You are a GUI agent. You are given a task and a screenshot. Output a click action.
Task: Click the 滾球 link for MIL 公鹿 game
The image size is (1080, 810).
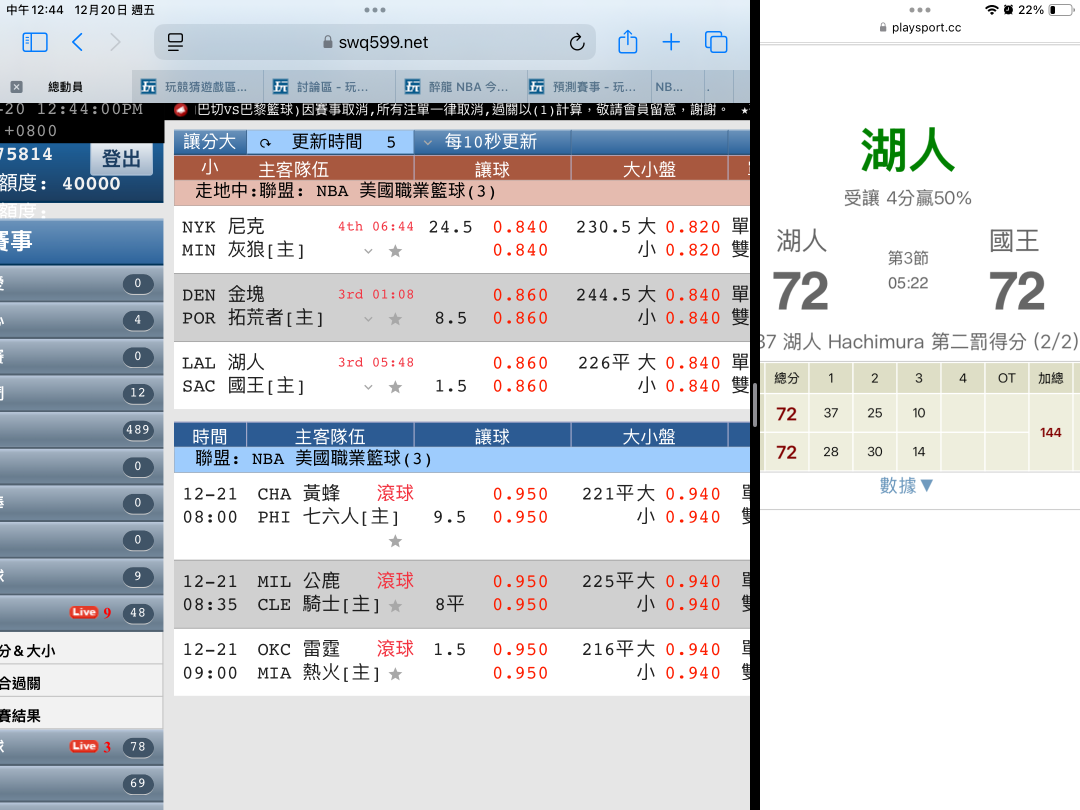(x=395, y=581)
